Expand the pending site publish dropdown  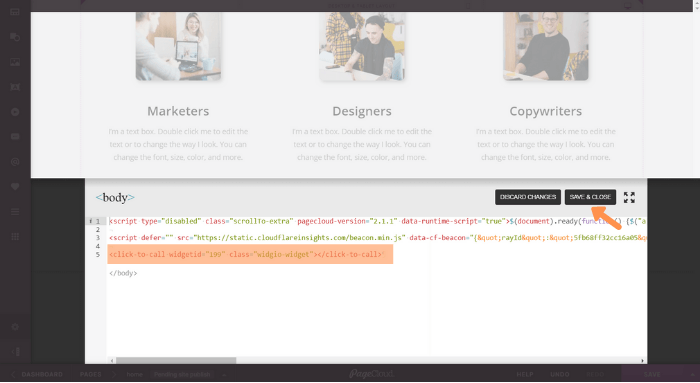pos(224,375)
